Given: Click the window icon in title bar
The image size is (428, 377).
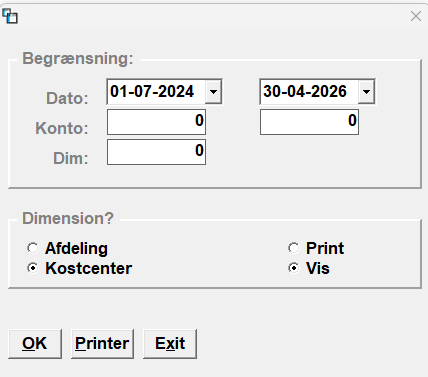Looking at the screenshot, I should [10, 16].
